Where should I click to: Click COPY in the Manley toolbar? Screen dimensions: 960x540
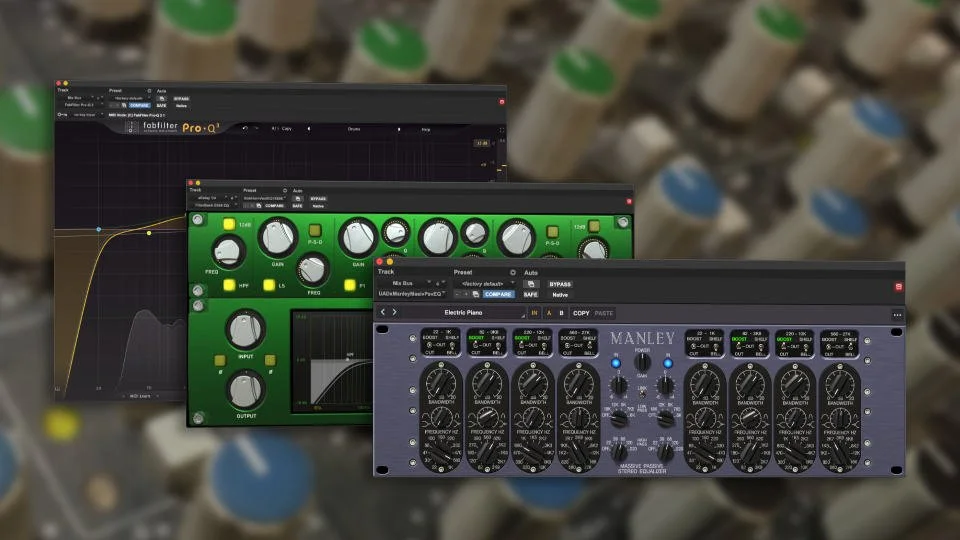point(581,313)
